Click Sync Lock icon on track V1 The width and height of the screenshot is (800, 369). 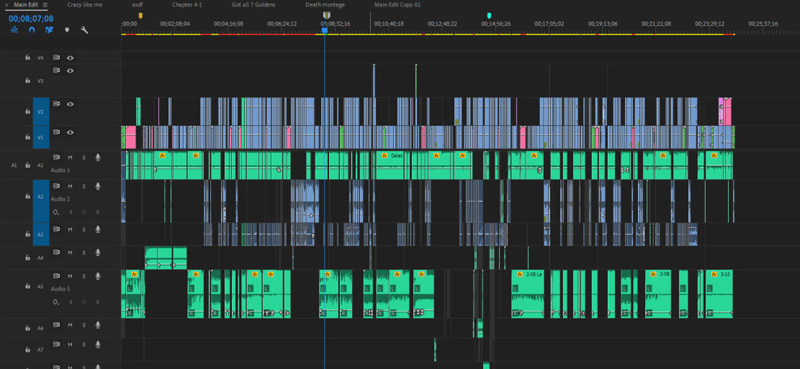coord(57,132)
